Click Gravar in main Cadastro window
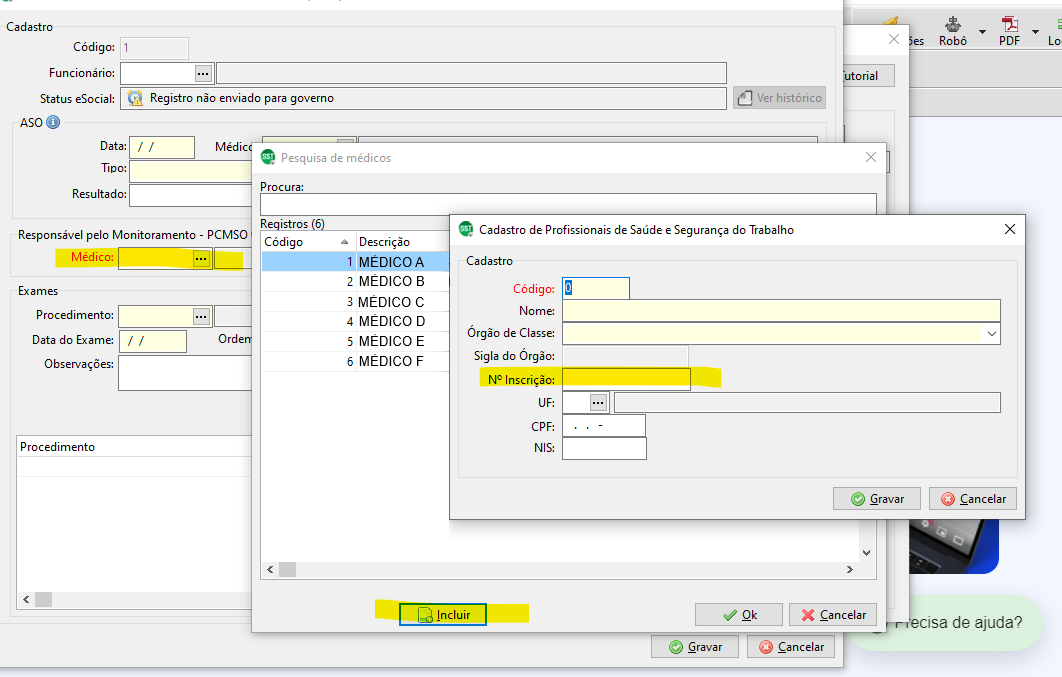The width and height of the screenshot is (1062, 677). (x=695, y=647)
